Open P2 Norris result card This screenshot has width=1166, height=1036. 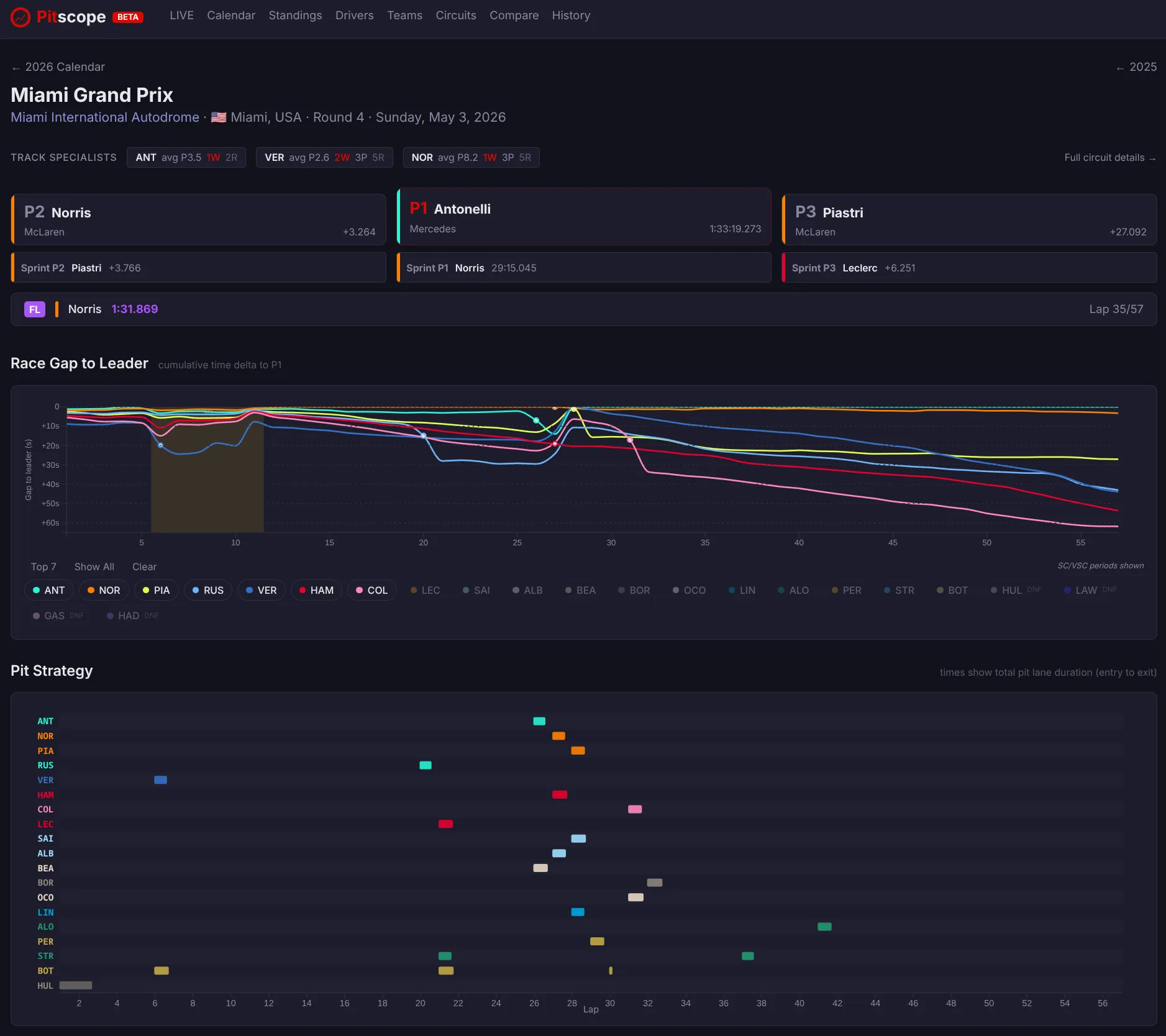198,219
